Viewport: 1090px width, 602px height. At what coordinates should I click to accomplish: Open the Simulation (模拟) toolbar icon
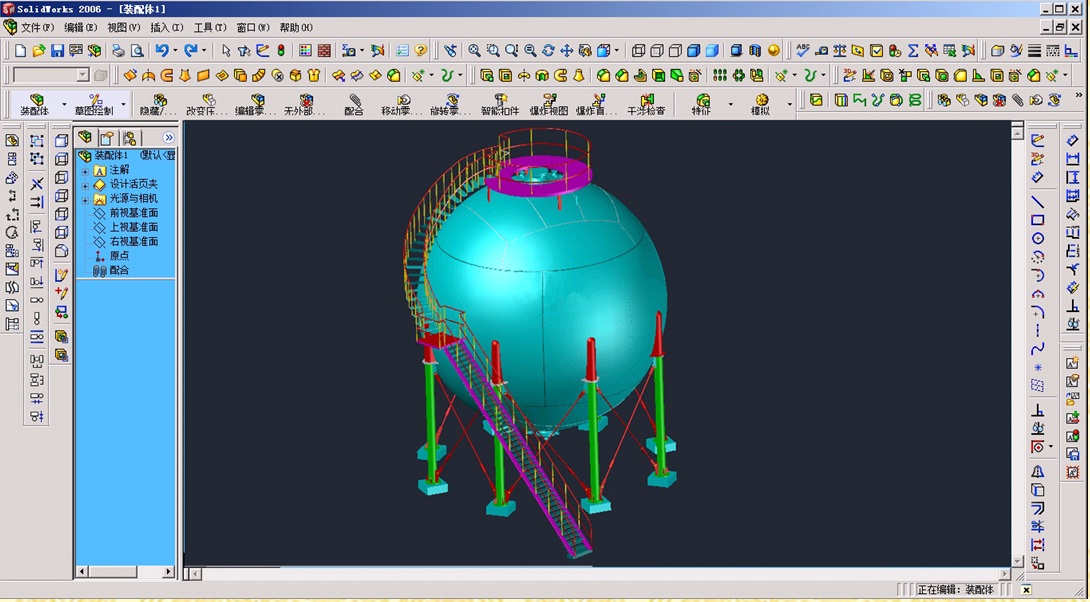coord(763,99)
